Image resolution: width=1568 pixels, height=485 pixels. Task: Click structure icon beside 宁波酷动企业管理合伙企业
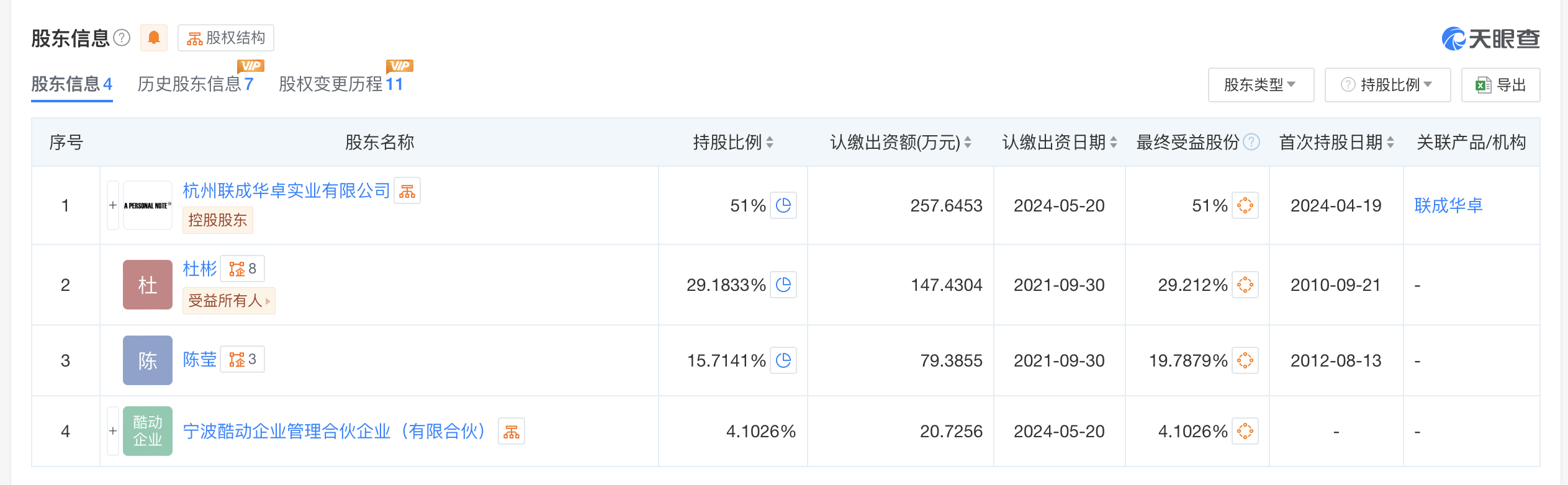click(511, 432)
